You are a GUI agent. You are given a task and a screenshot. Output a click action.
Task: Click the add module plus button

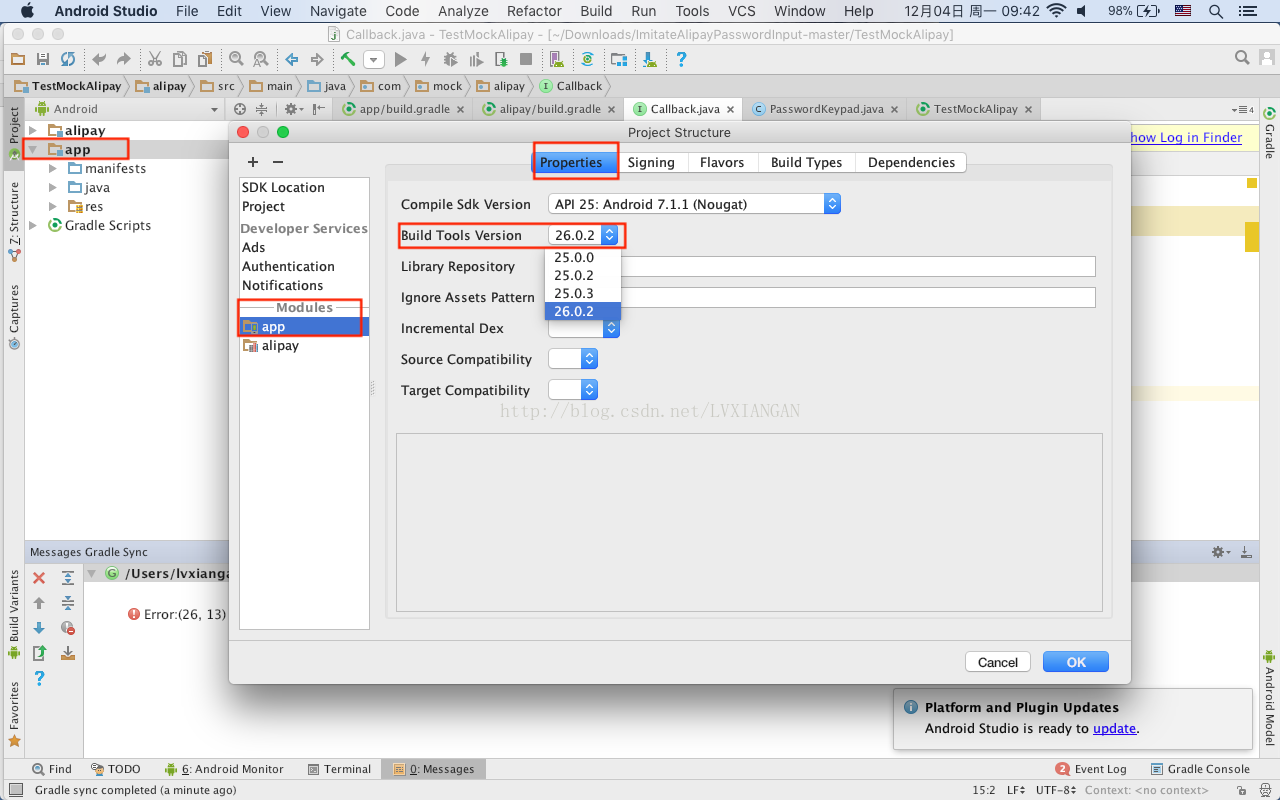(253, 162)
